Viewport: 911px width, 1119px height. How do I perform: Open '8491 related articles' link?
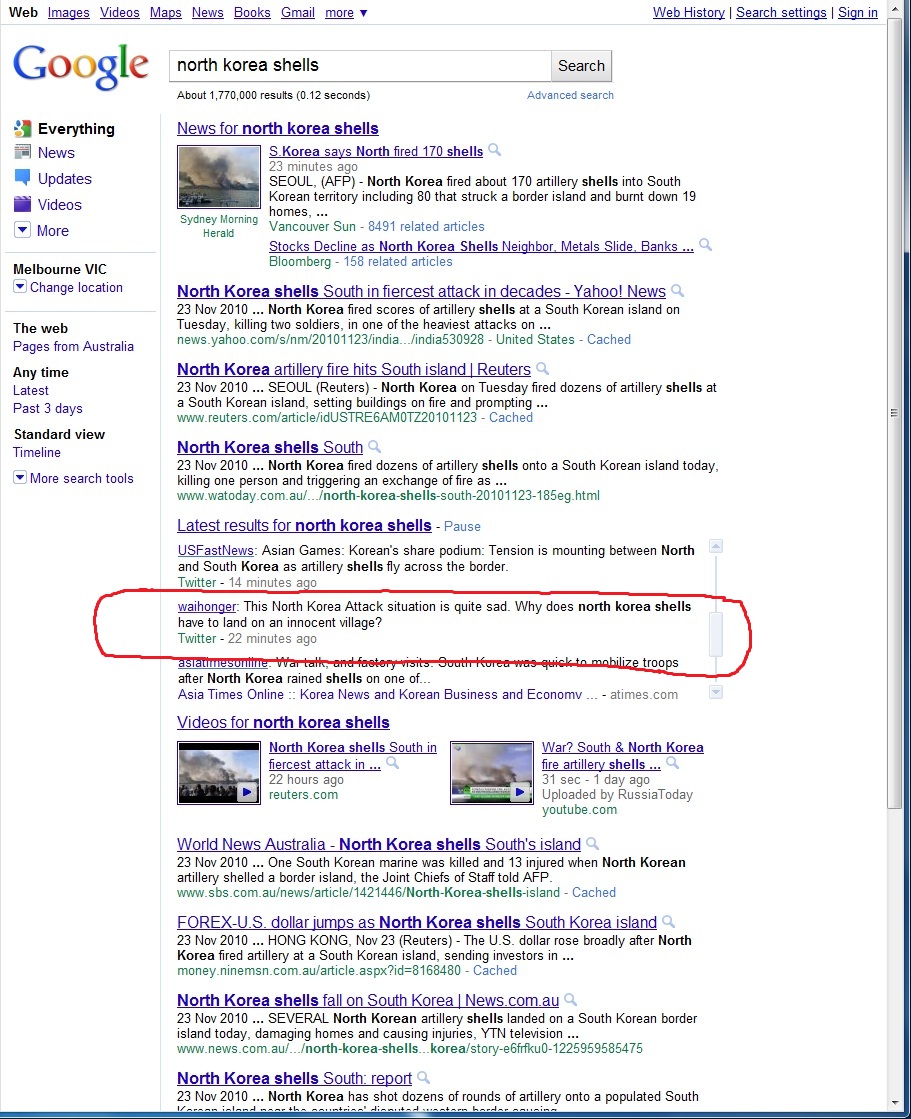coord(426,226)
